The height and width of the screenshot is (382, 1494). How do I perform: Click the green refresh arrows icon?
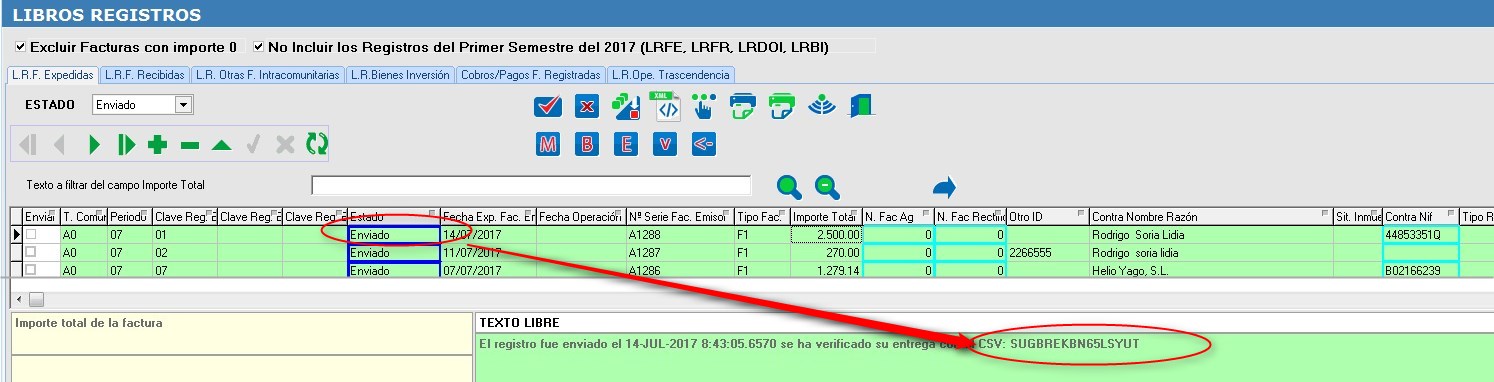[x=317, y=145]
